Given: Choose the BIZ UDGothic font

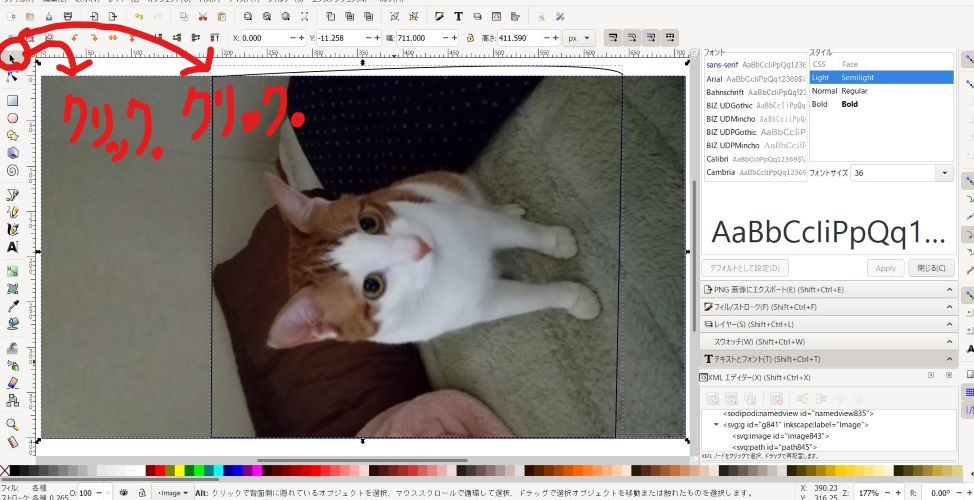Looking at the screenshot, I should (755, 106).
